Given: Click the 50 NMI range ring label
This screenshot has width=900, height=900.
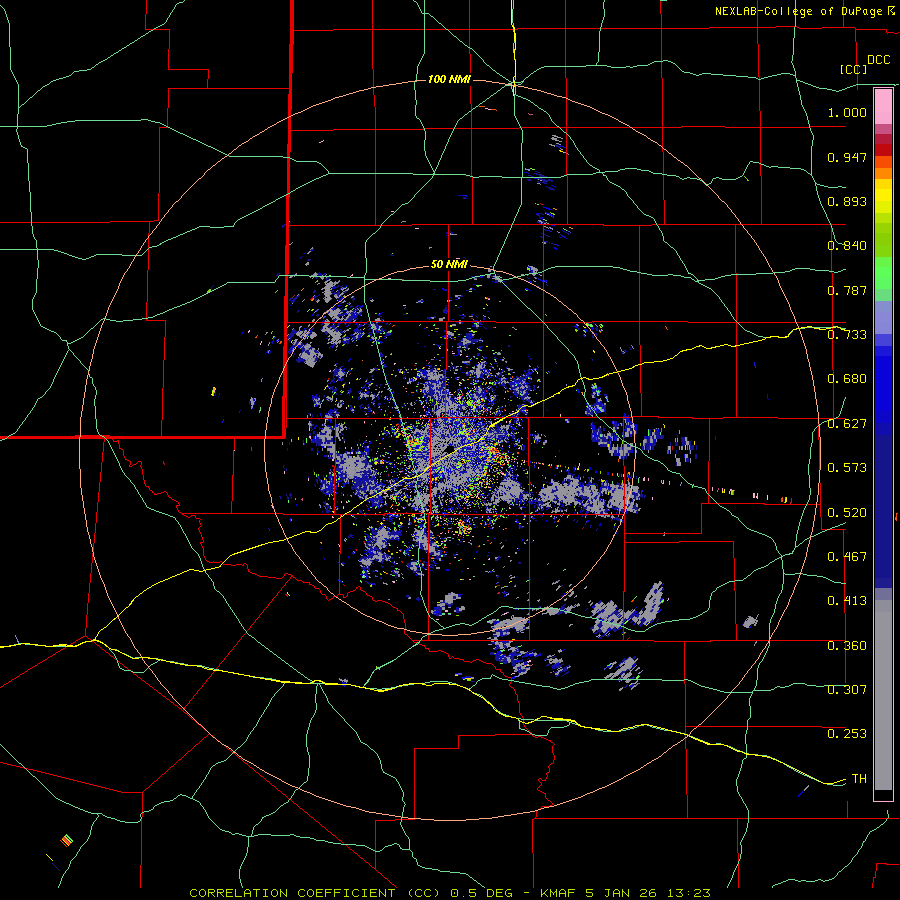Looking at the screenshot, I should pyautogui.click(x=449, y=264).
